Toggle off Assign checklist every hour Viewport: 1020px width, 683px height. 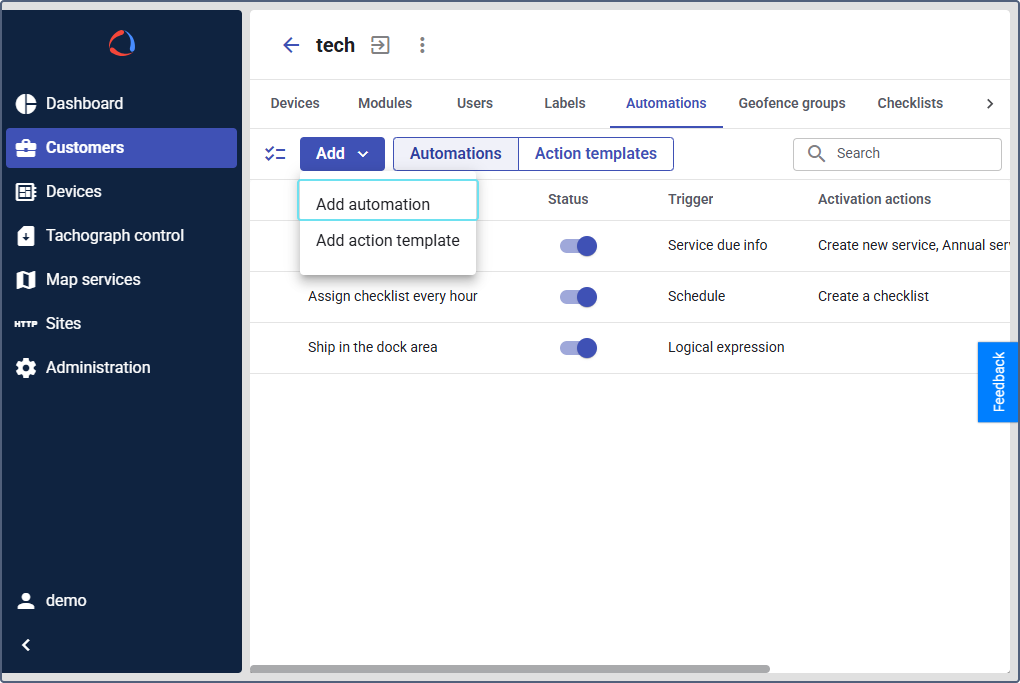[x=578, y=297]
